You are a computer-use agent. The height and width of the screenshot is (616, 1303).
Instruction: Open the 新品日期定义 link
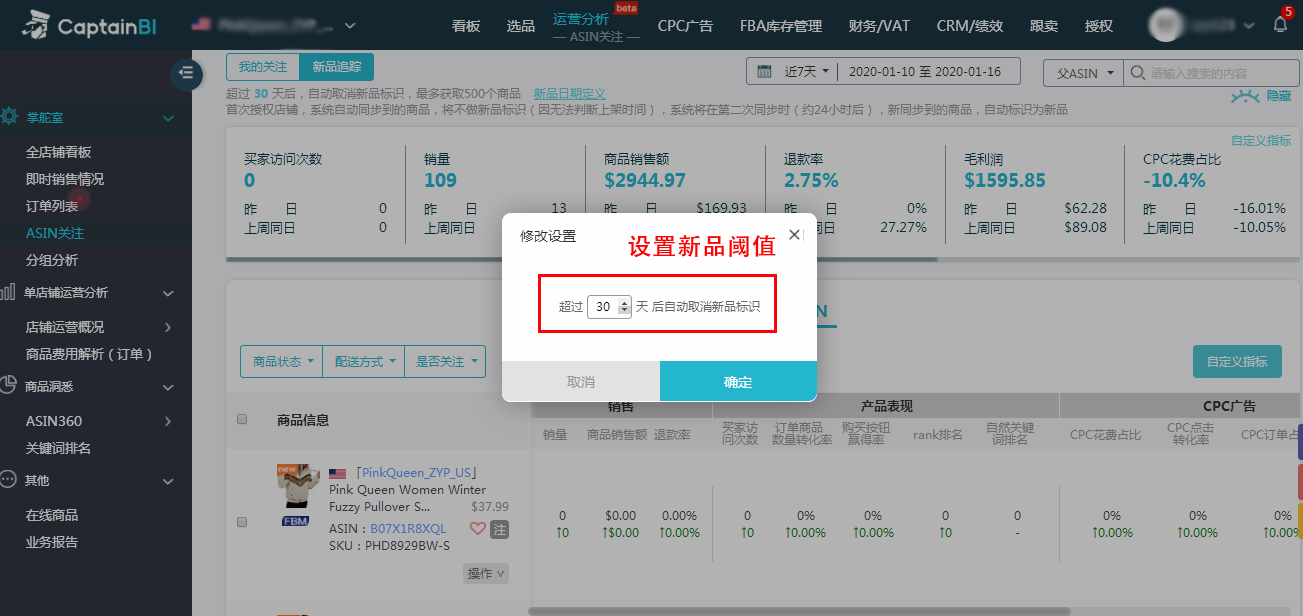click(570, 93)
